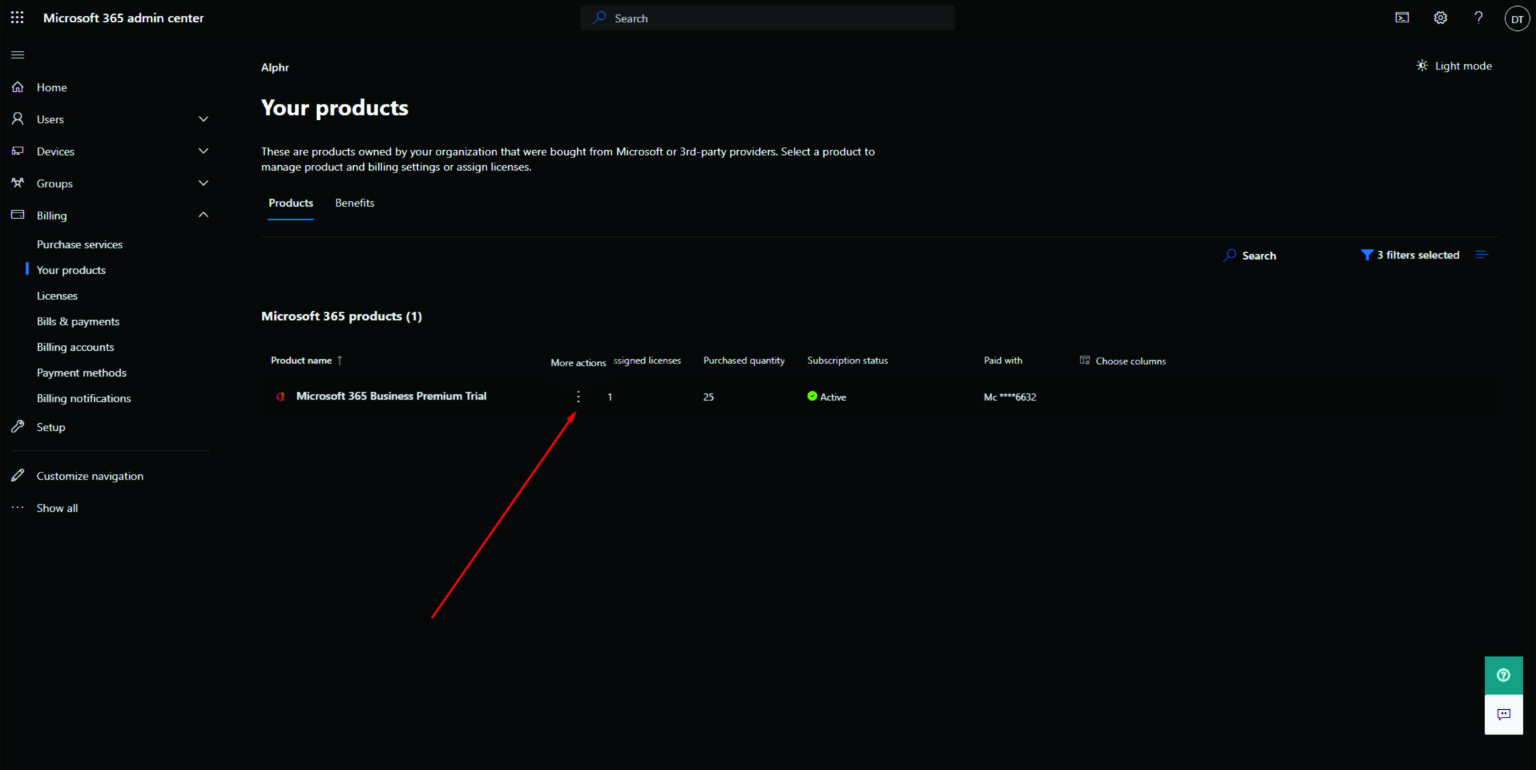Image resolution: width=1536 pixels, height=770 pixels.
Task: Open the DT account avatar
Action: point(1517,18)
